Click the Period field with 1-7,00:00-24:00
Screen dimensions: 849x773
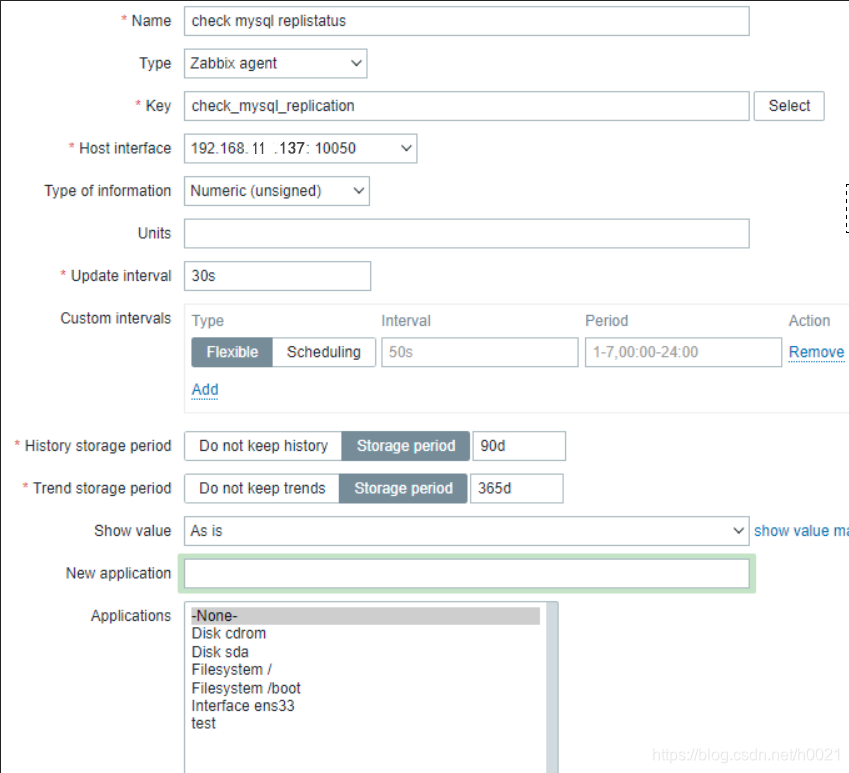click(x=683, y=352)
